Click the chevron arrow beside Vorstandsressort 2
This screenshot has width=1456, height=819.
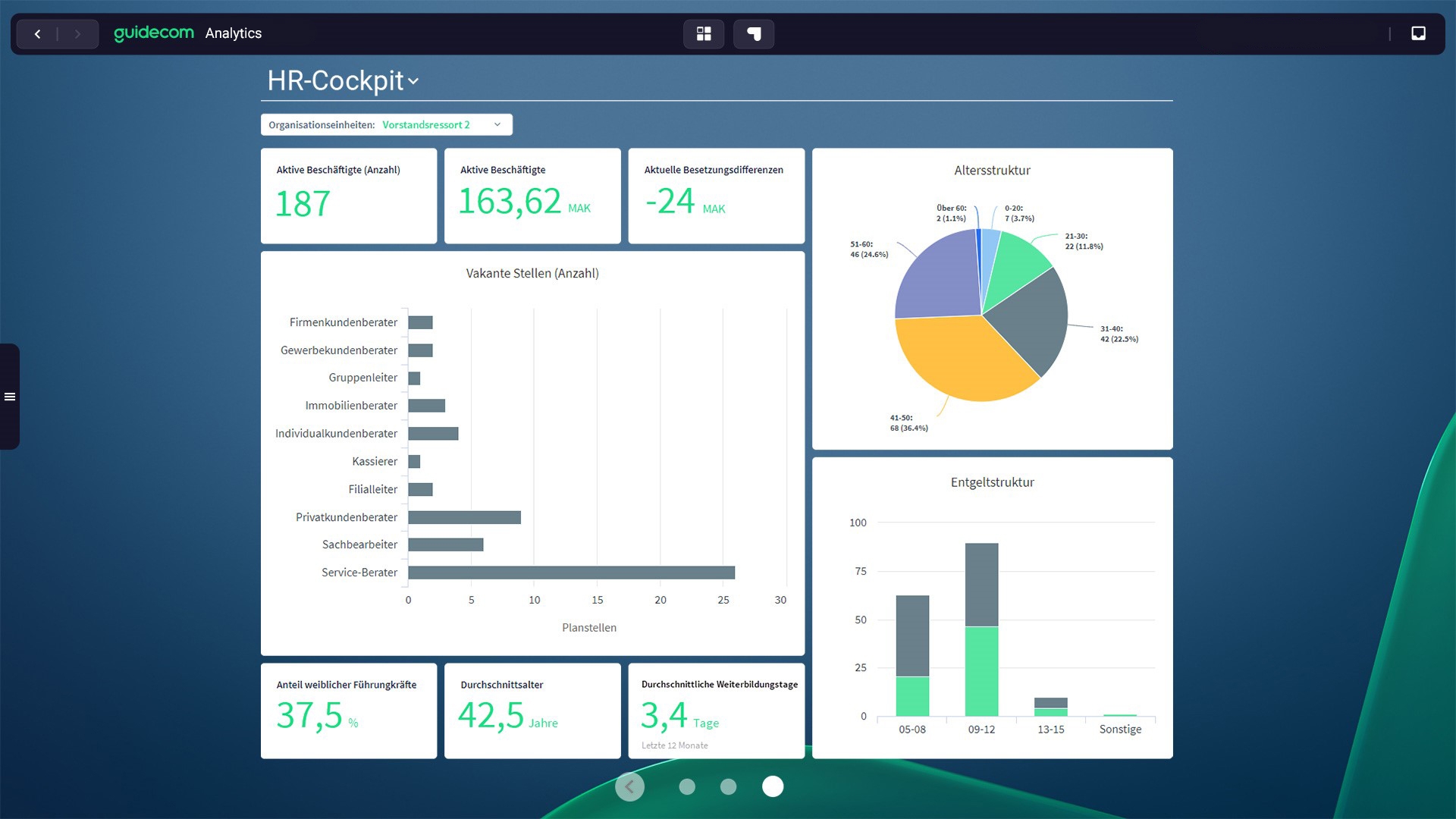[497, 125]
